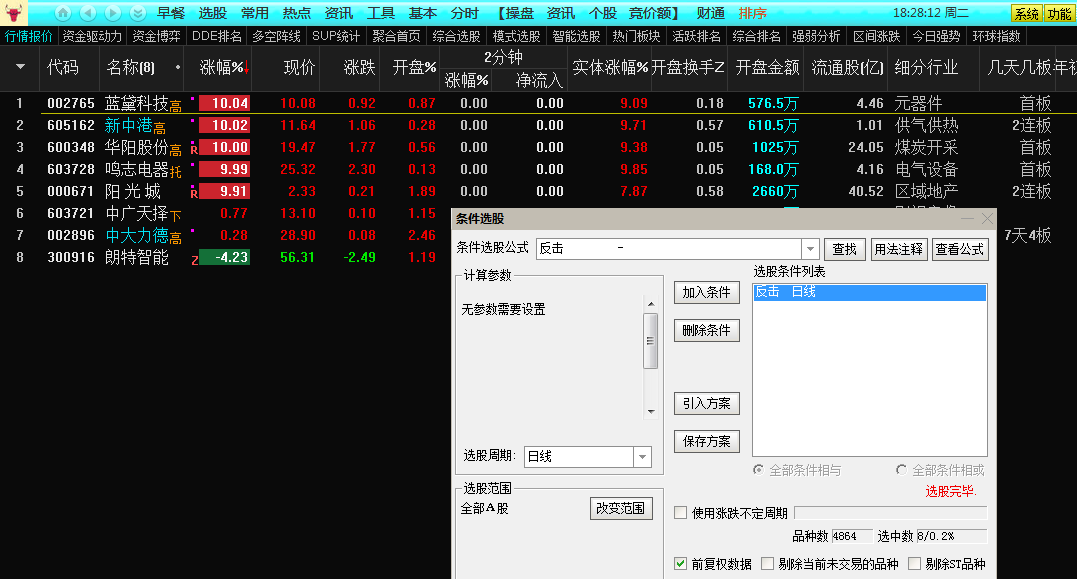Open 选股周期 日线 dropdown

tap(642, 457)
